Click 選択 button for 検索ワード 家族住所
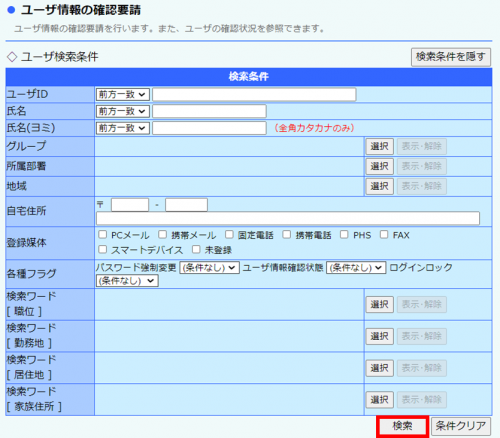Image resolution: width=500 pixels, height=438 pixels. click(380, 399)
